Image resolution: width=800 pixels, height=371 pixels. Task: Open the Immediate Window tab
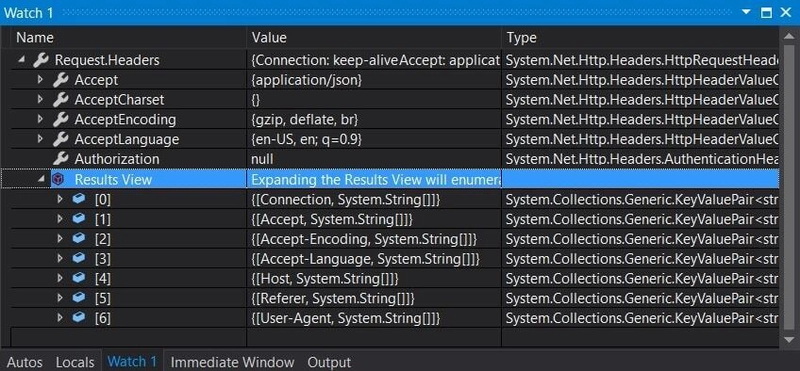tap(232, 362)
